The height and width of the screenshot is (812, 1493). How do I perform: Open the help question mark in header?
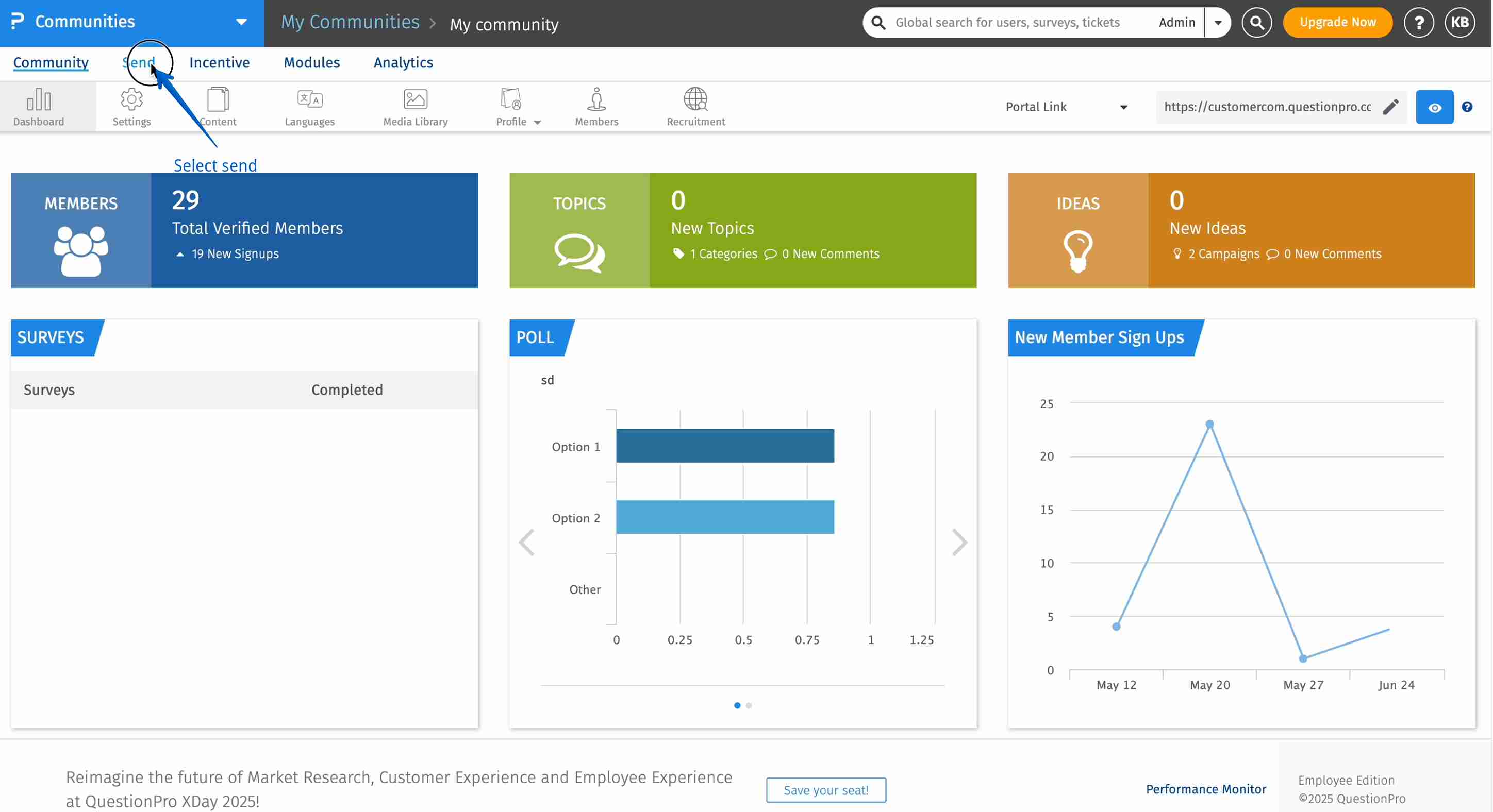tap(1418, 23)
